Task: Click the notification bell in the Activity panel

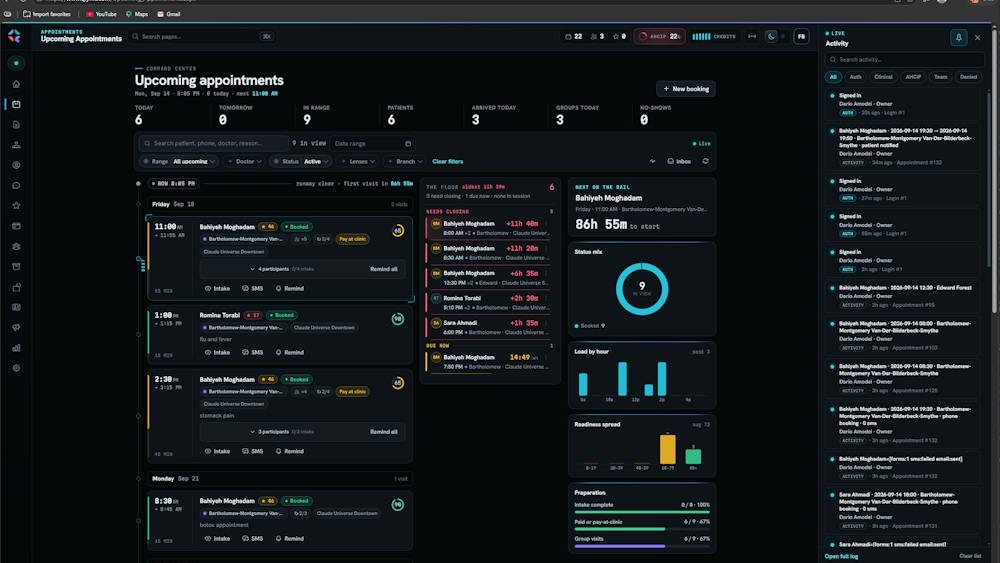Action: [958, 38]
